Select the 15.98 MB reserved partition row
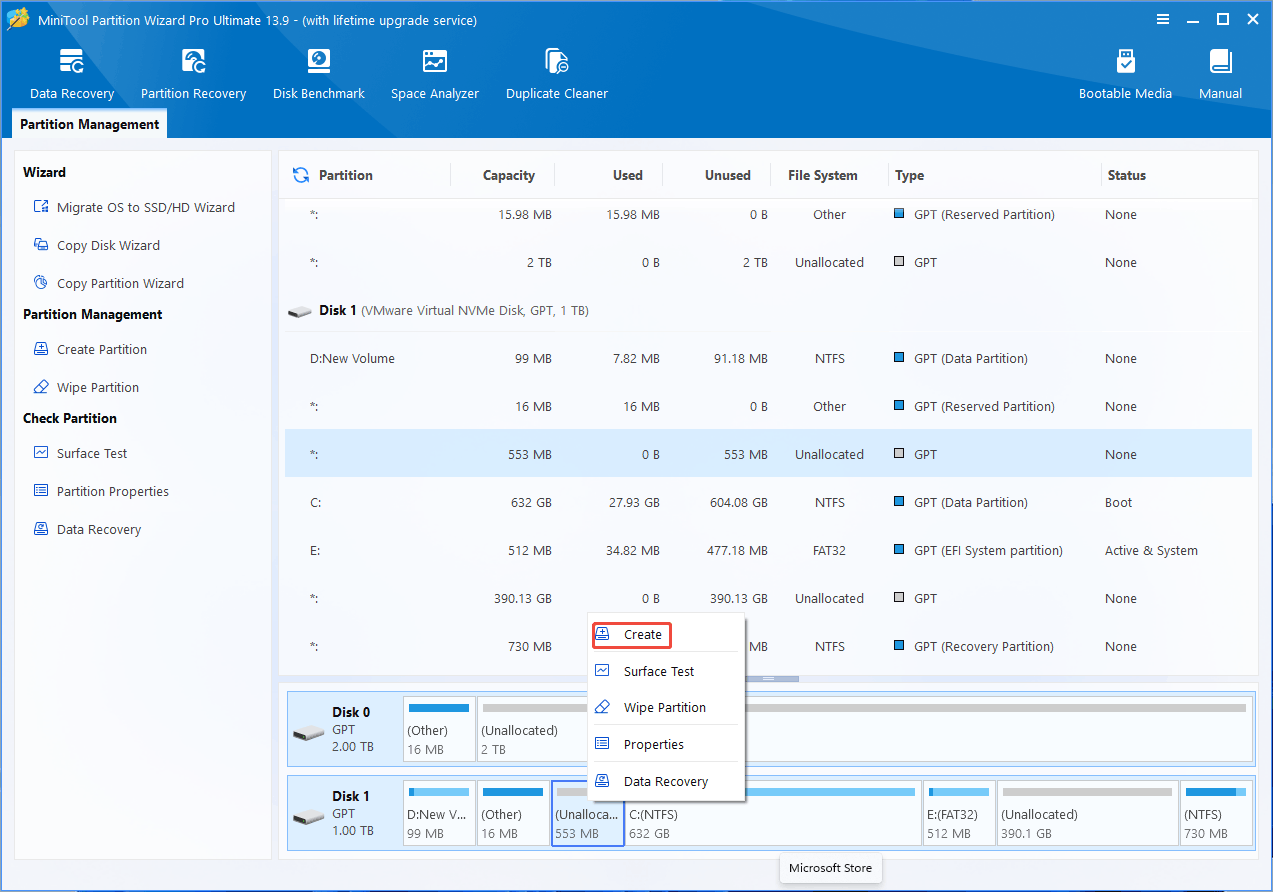1273x892 pixels. [x=768, y=214]
